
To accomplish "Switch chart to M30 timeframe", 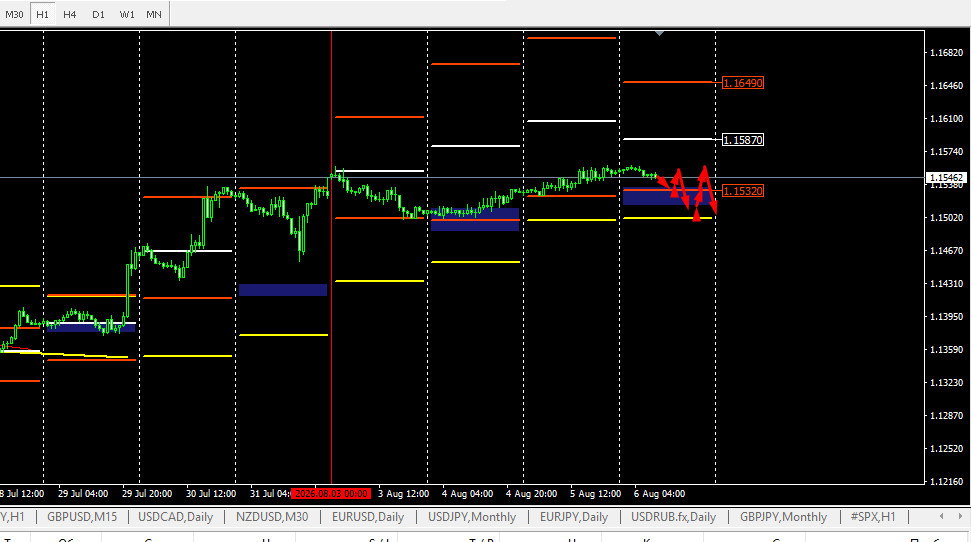I will click(x=14, y=14).
